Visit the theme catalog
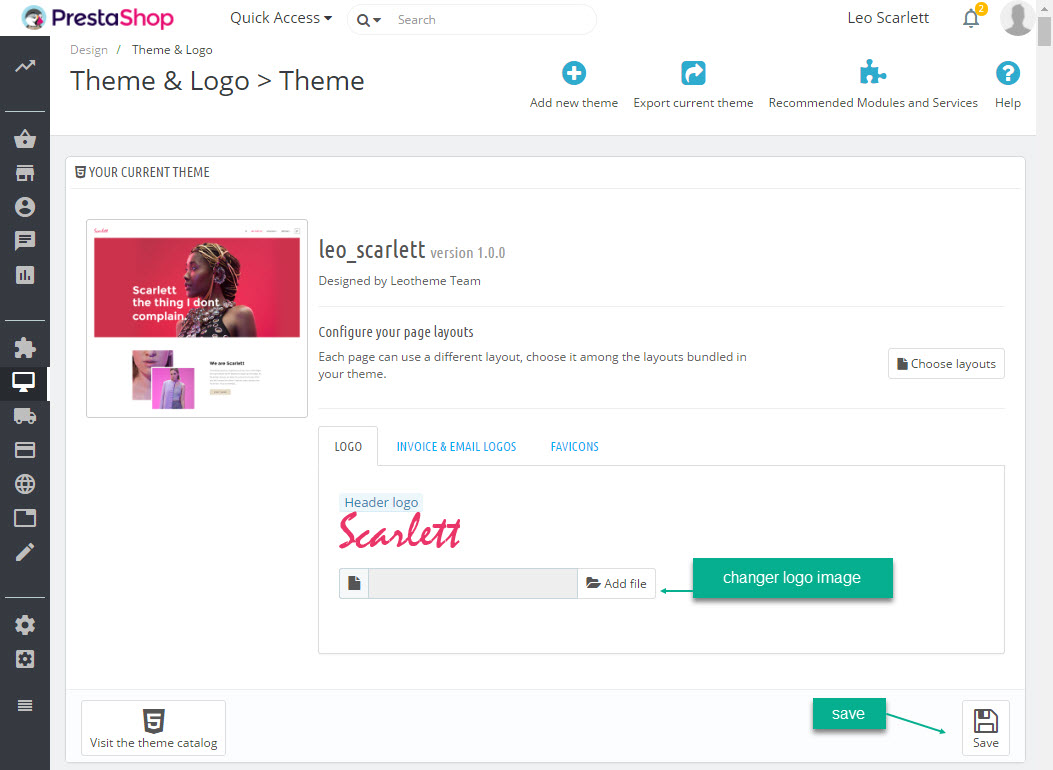Viewport: 1053px width, 770px height. pyautogui.click(x=153, y=728)
